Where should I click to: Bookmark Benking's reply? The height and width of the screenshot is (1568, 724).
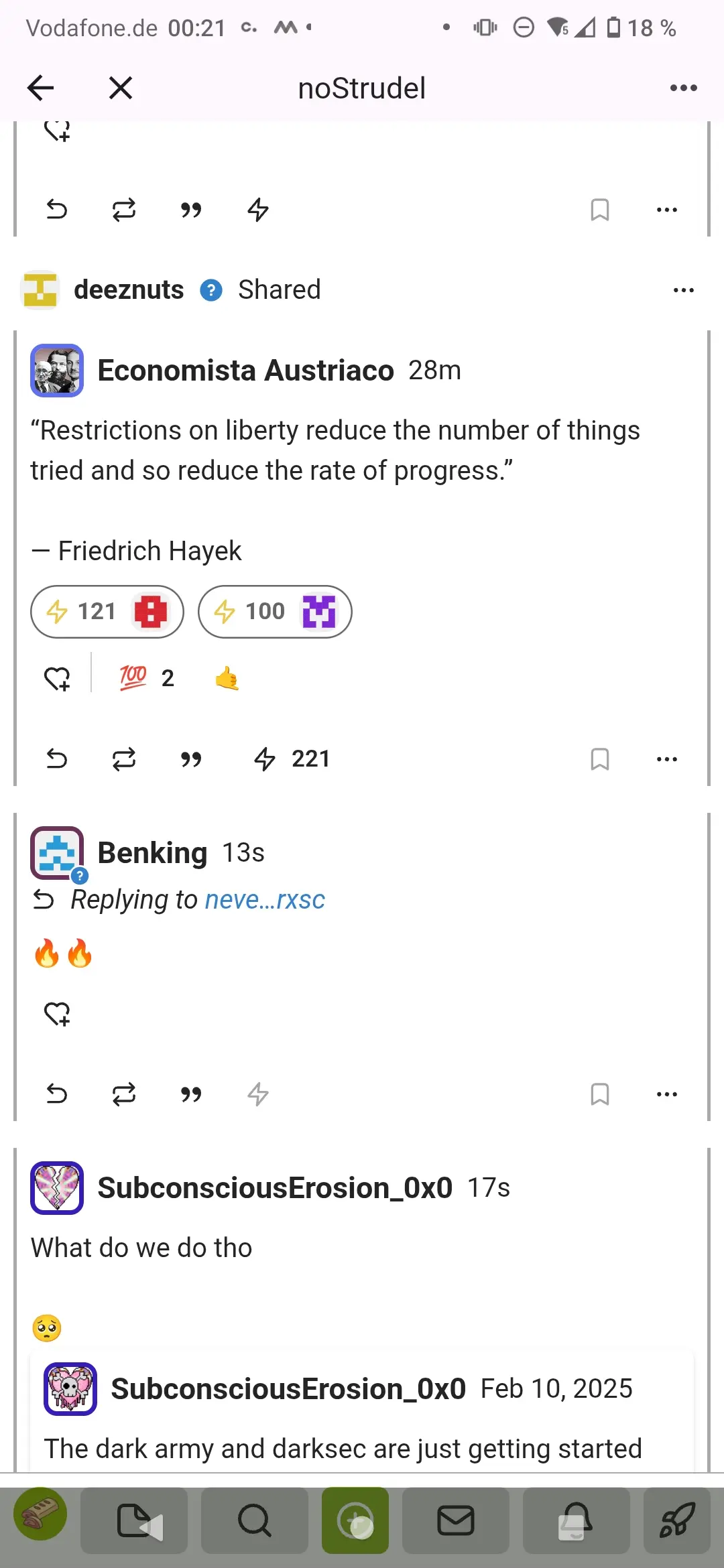(x=600, y=1094)
